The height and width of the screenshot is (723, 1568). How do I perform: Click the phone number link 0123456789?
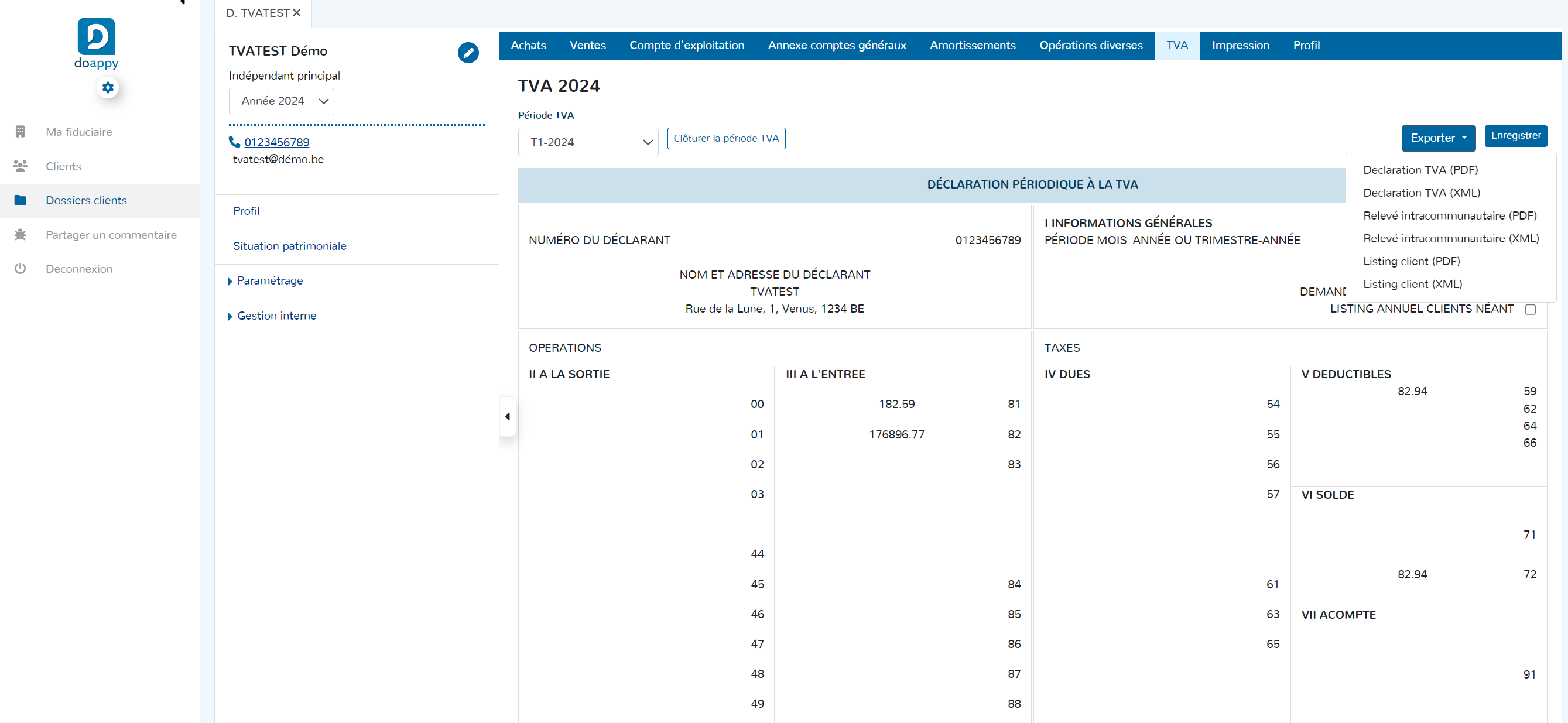276,142
